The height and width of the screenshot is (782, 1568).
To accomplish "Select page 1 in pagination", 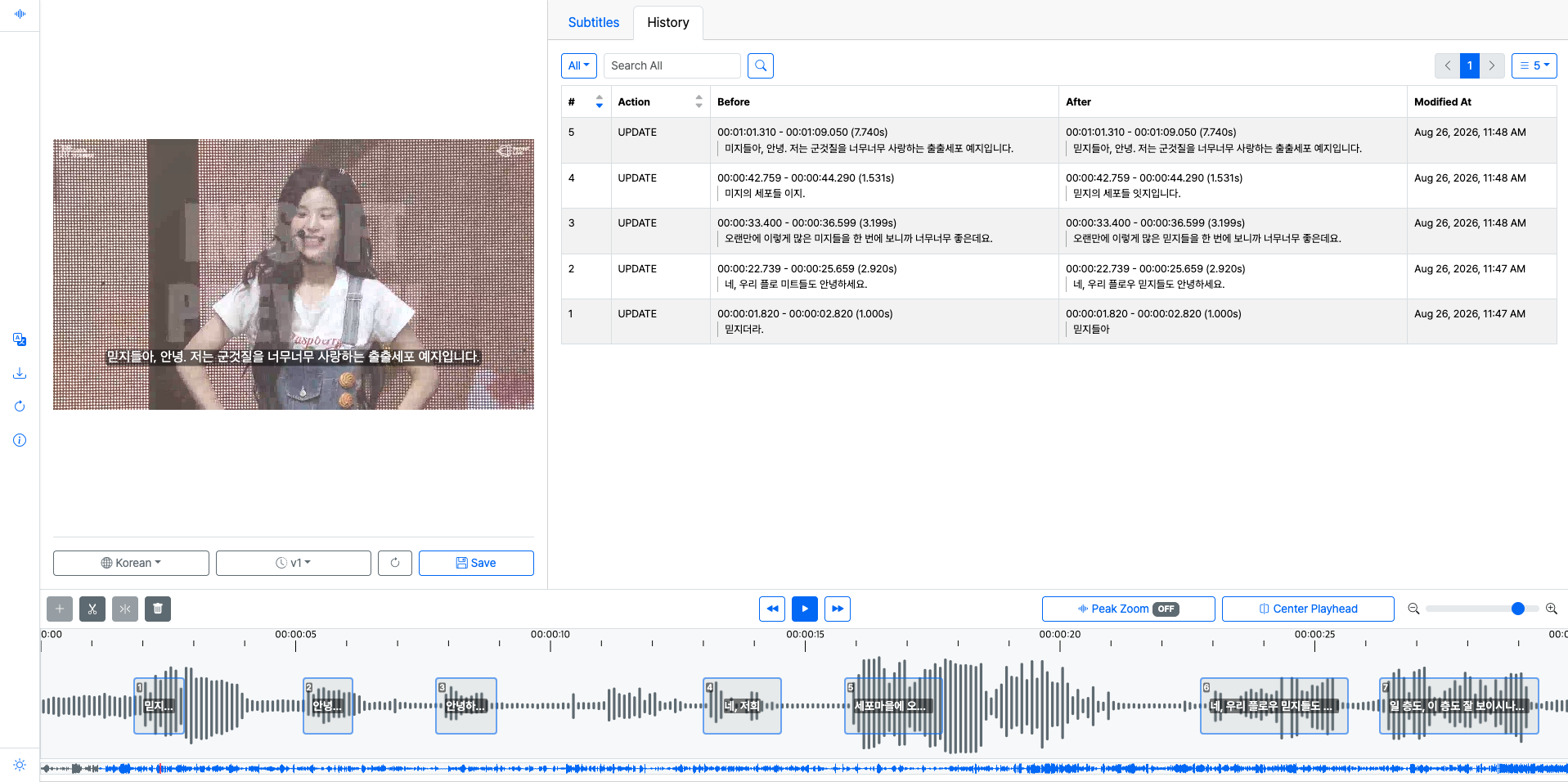I will click(x=1470, y=65).
